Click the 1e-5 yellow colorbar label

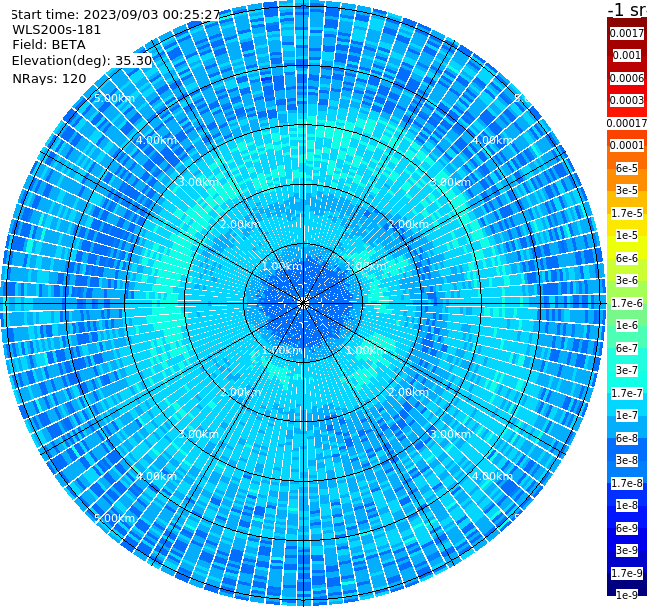click(x=627, y=235)
